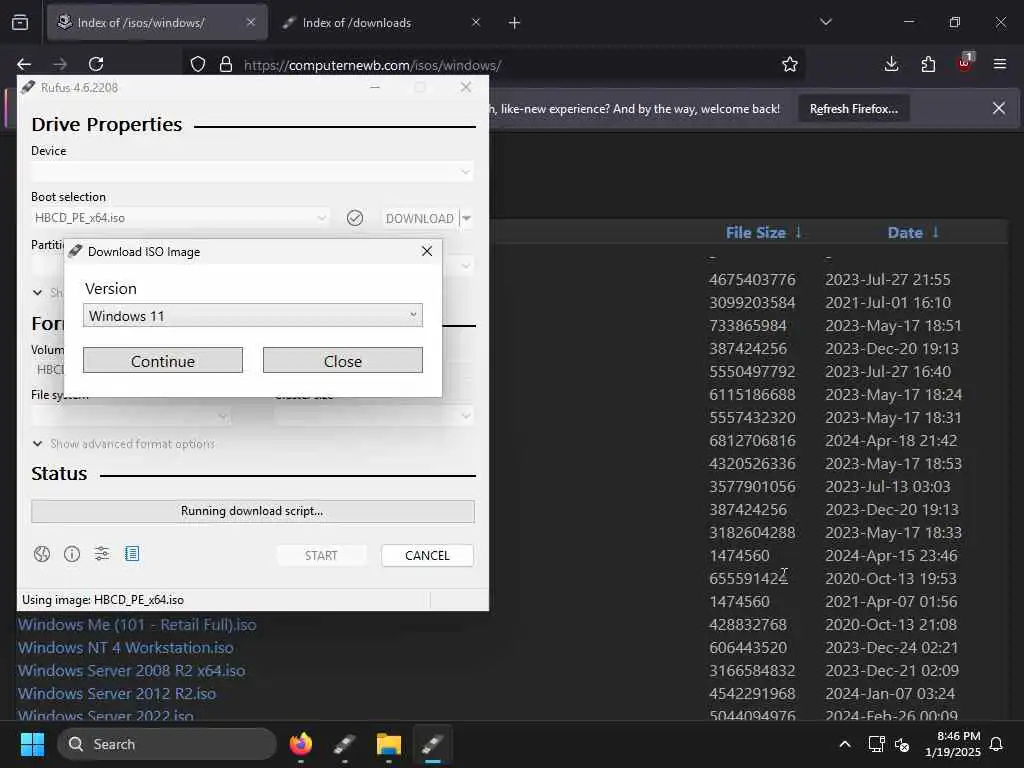Dismiss the Refresh Firefox notification bar
The image size is (1024, 768).
coord(999,108)
